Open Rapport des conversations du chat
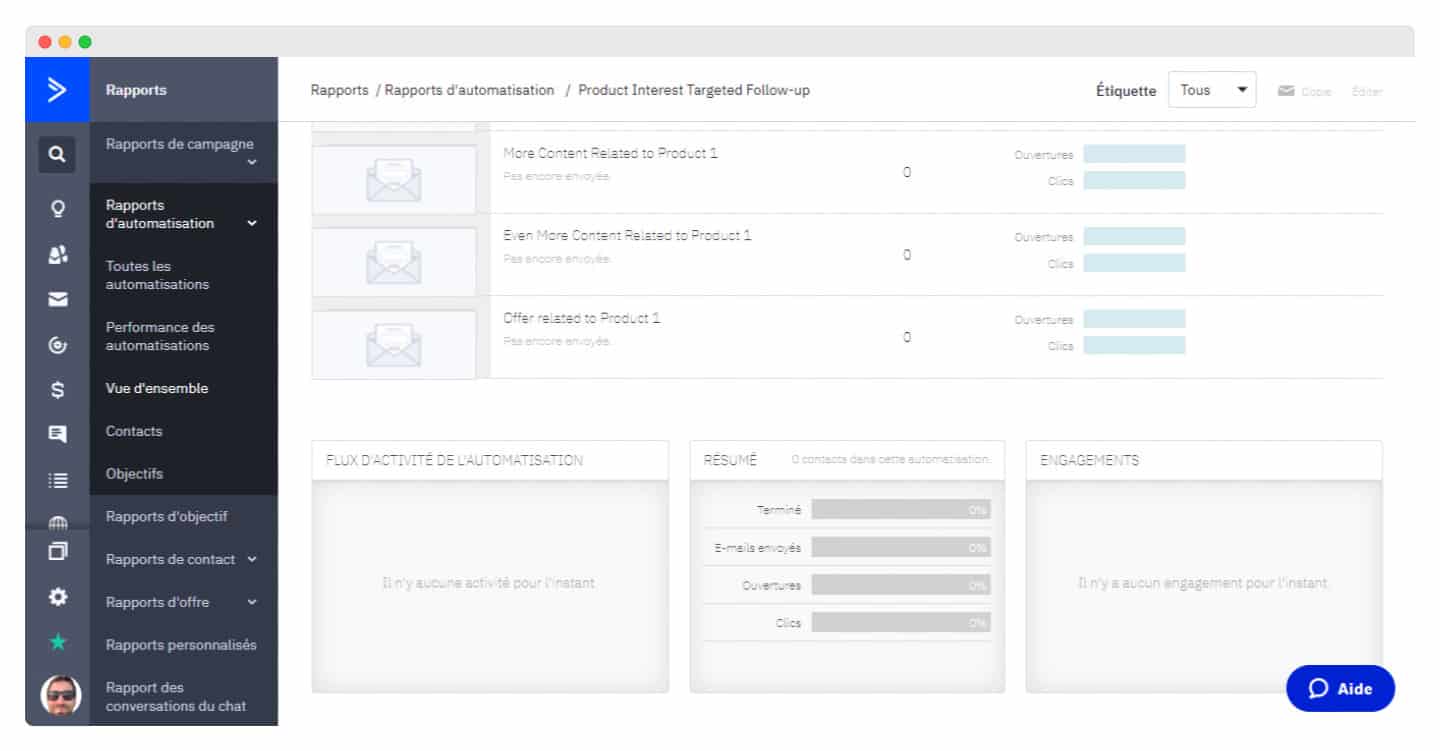Viewport: 1440px width, 751px height. click(x=176, y=697)
